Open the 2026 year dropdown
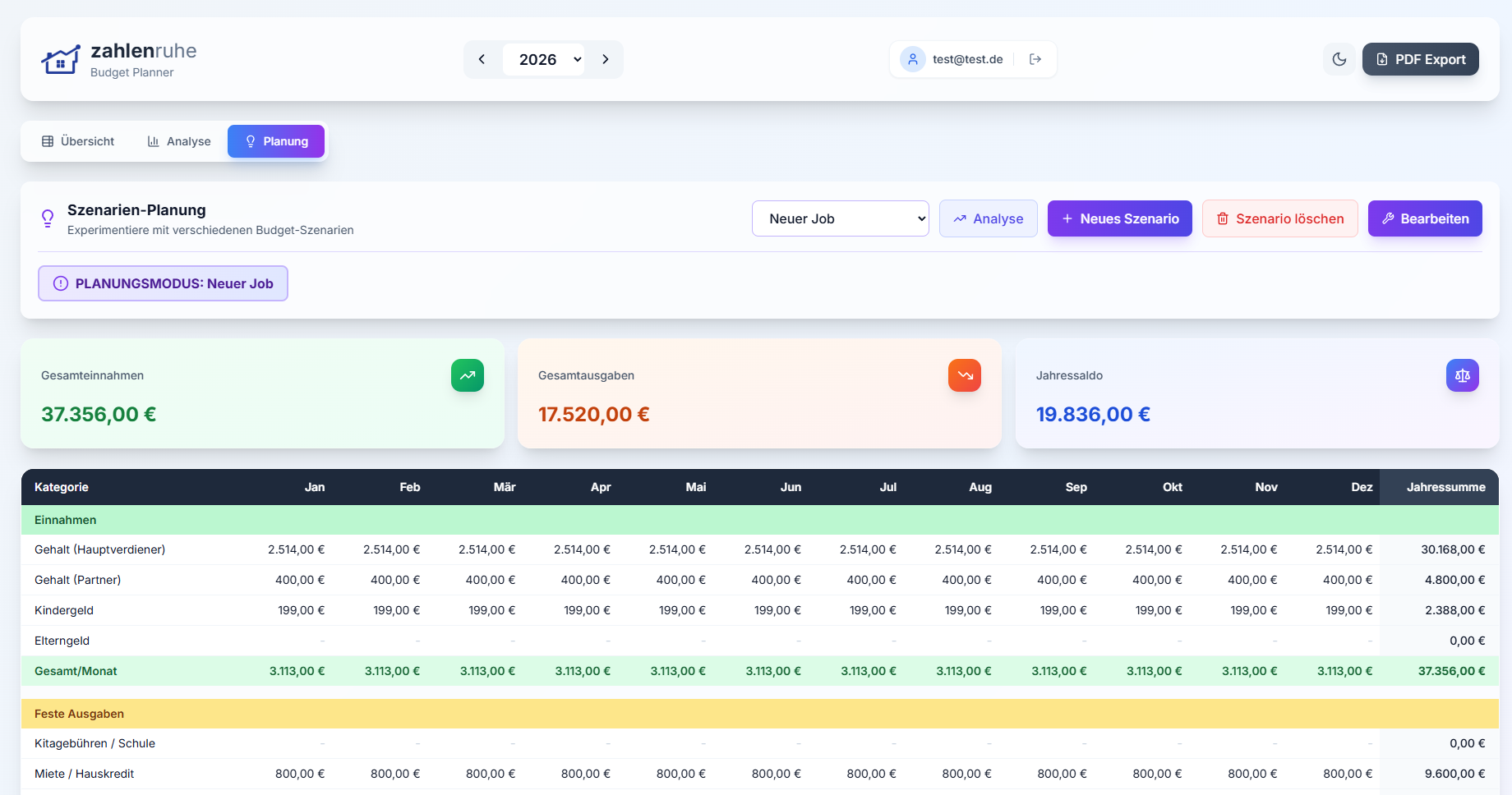The width and height of the screenshot is (1512, 795). click(544, 59)
